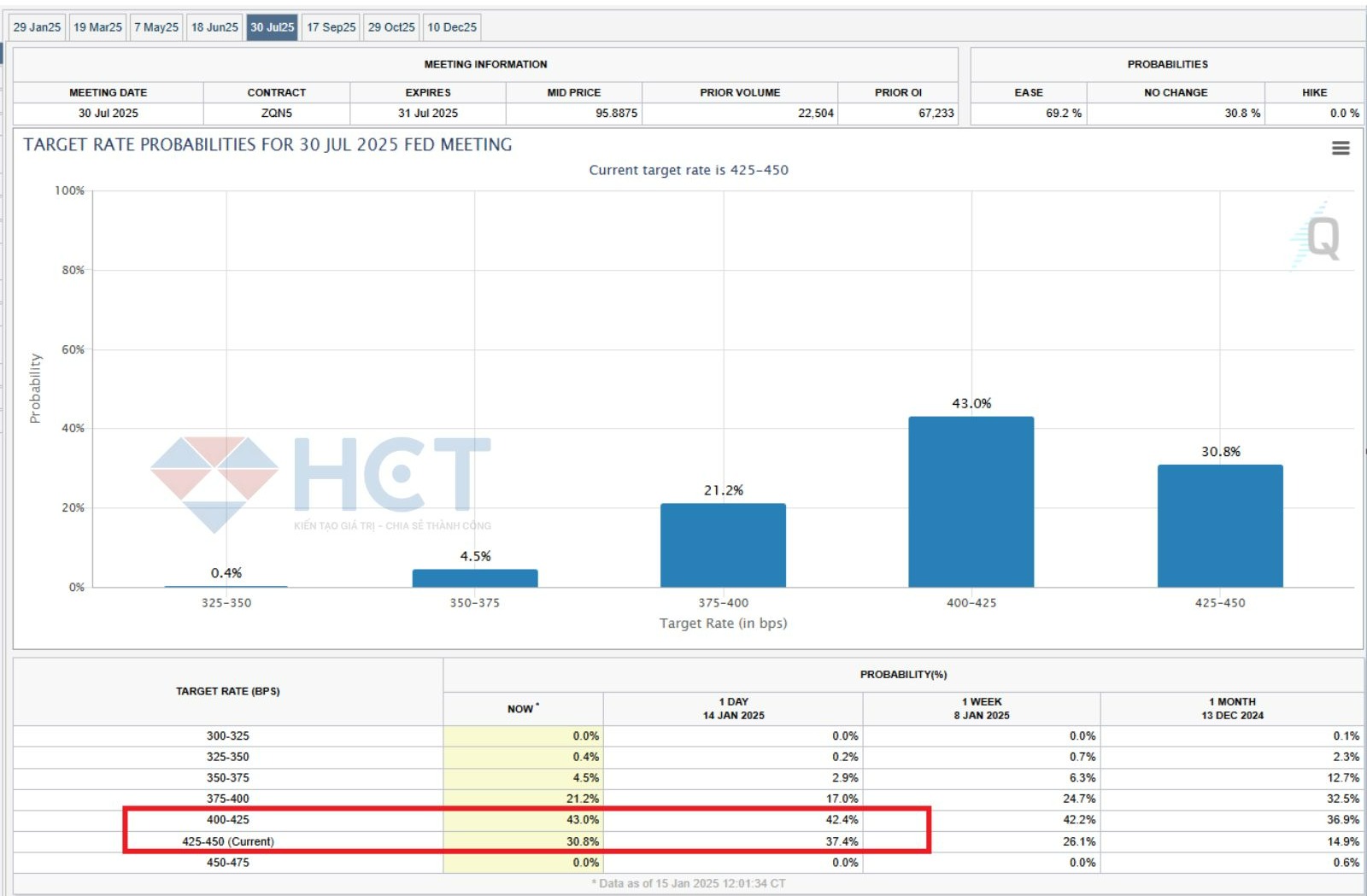Click the 30 Jul 2025 meeting date cell
Screen dimensions: 1367x896
tap(109, 113)
